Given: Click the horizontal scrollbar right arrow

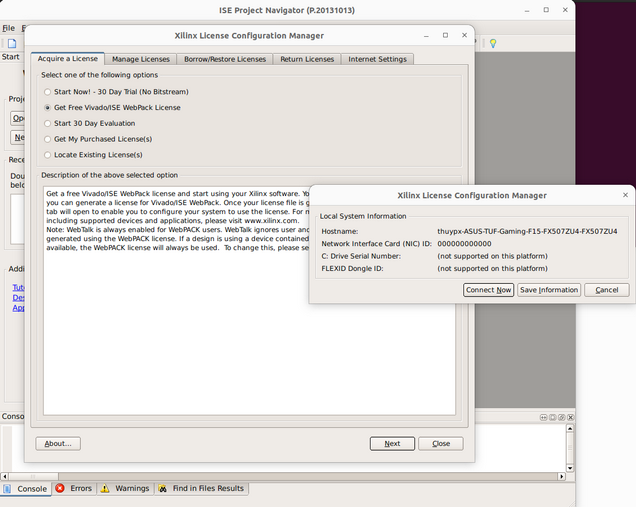Looking at the screenshot, I should [x=562, y=476].
